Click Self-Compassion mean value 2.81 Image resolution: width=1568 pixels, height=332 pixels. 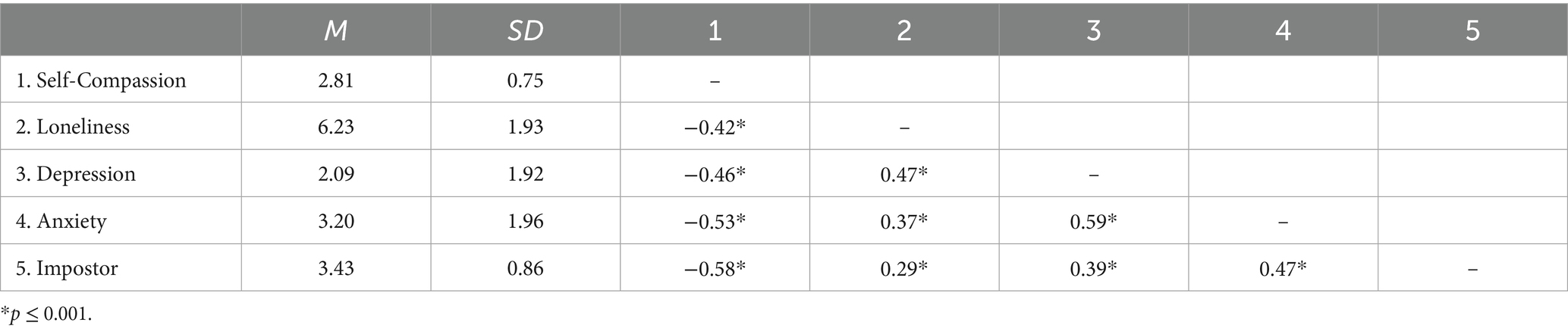[x=336, y=80]
